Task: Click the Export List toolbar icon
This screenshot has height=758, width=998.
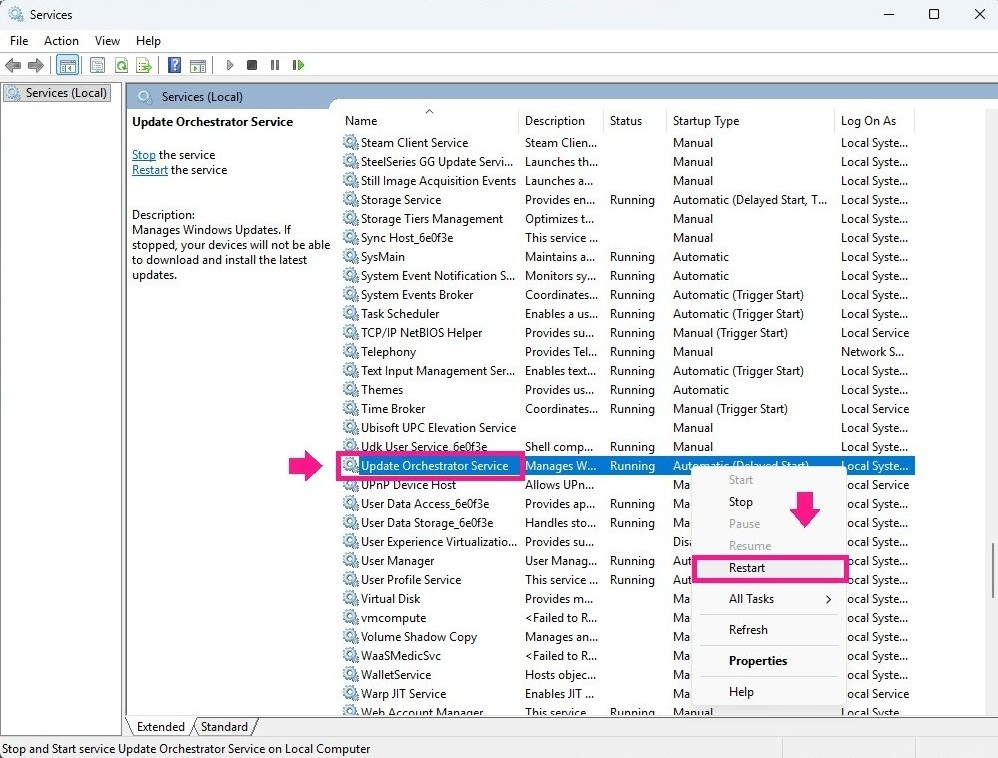Action: click(x=144, y=65)
